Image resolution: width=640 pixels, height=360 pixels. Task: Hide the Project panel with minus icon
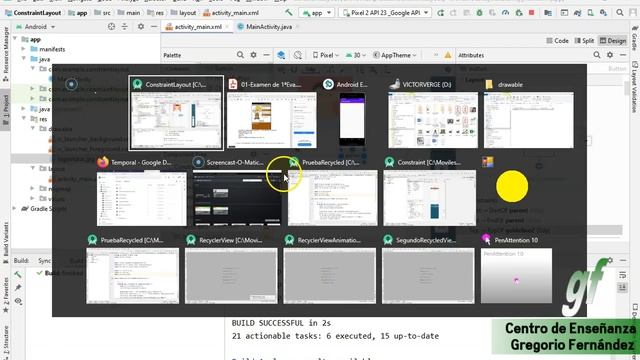[154, 27]
